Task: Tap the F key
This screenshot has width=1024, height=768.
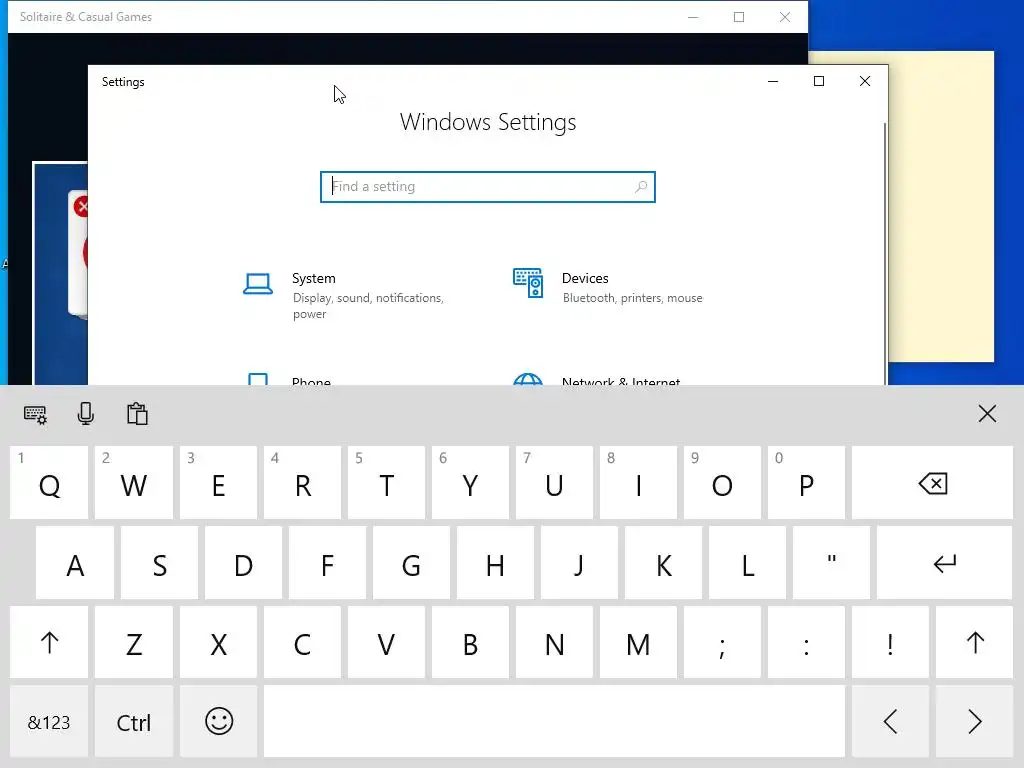Action: (x=327, y=563)
